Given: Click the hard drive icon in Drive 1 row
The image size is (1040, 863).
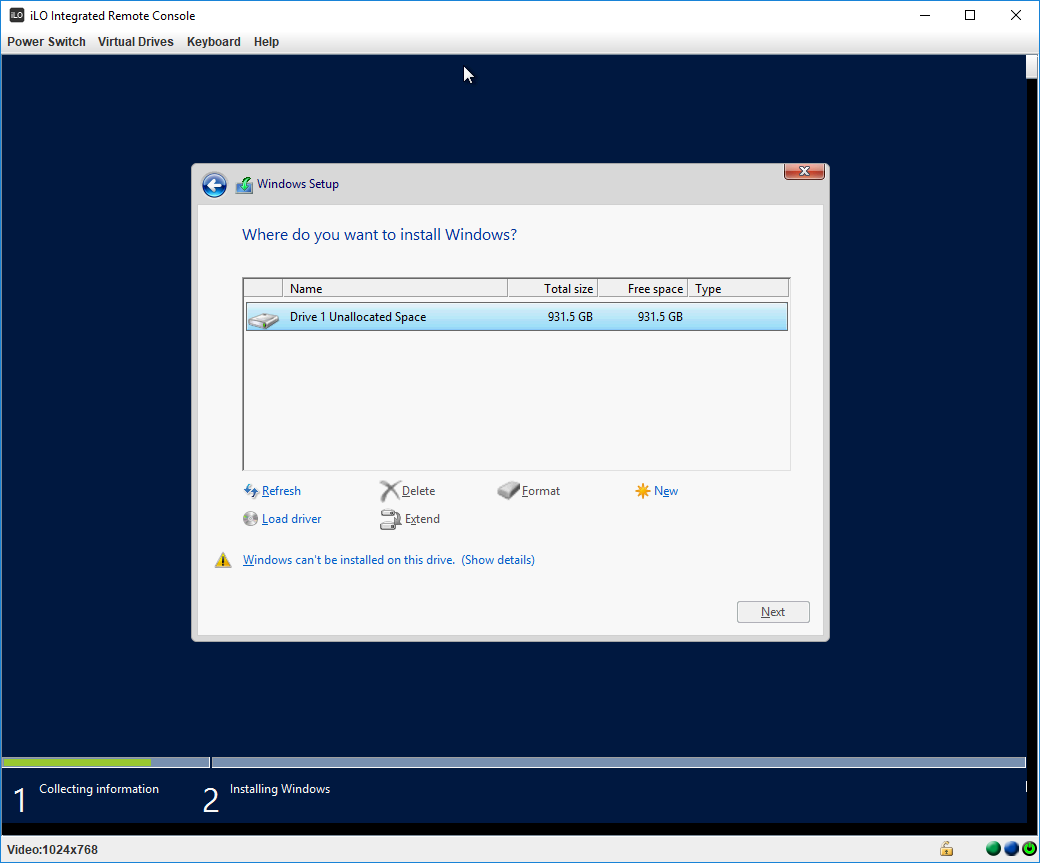Looking at the screenshot, I should click(263, 320).
